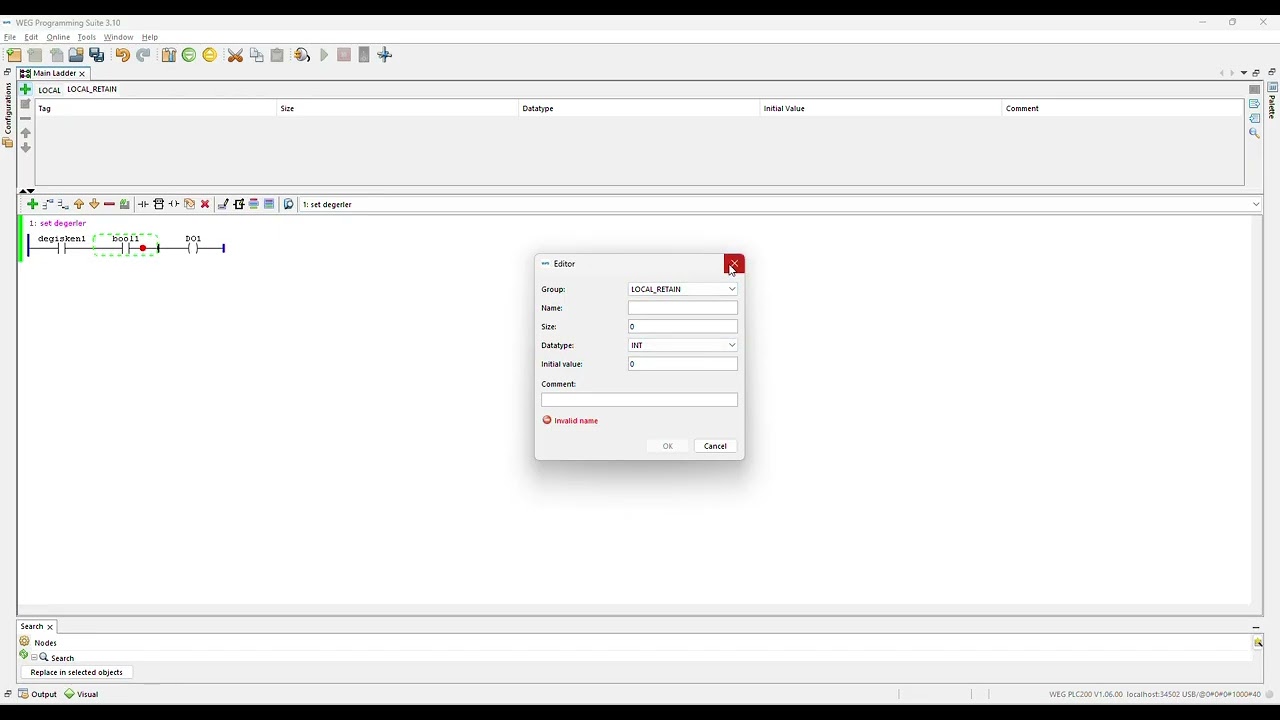Open the Tools menu

86,37
